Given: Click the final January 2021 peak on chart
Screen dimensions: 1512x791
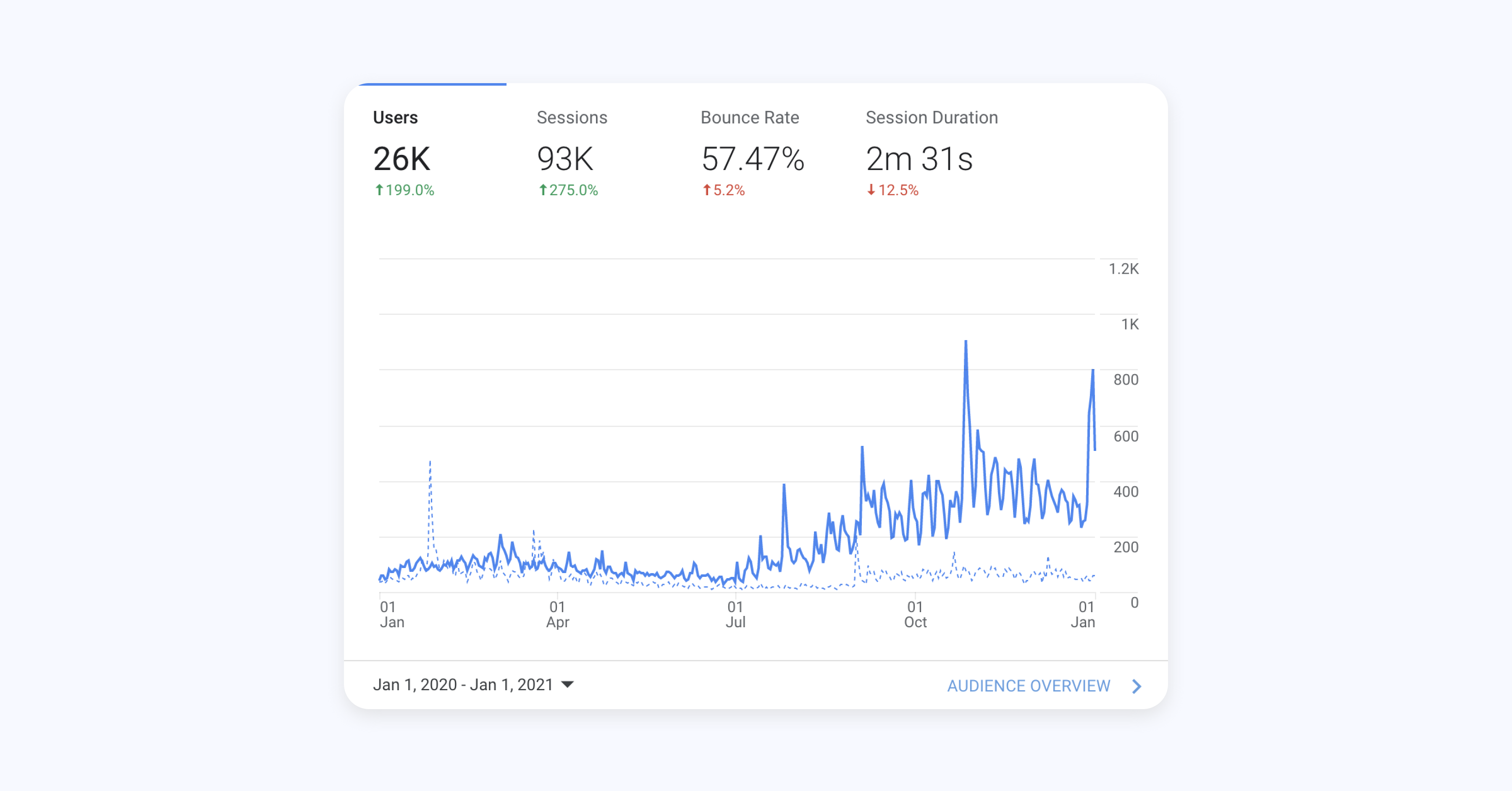Looking at the screenshot, I should pos(1092,371).
